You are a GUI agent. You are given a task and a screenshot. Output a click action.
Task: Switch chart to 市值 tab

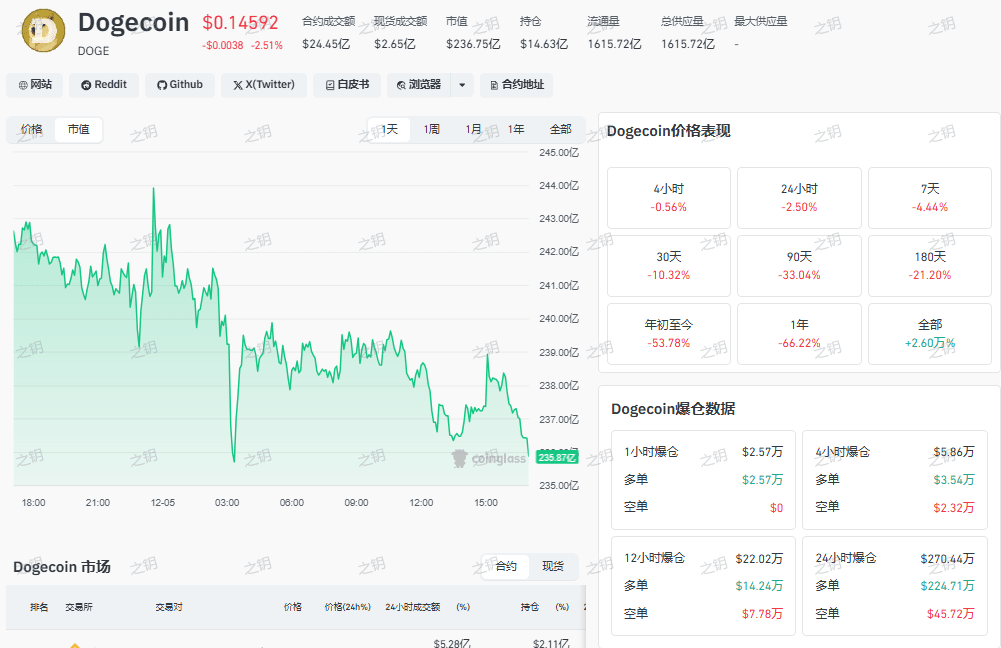[x=79, y=130]
